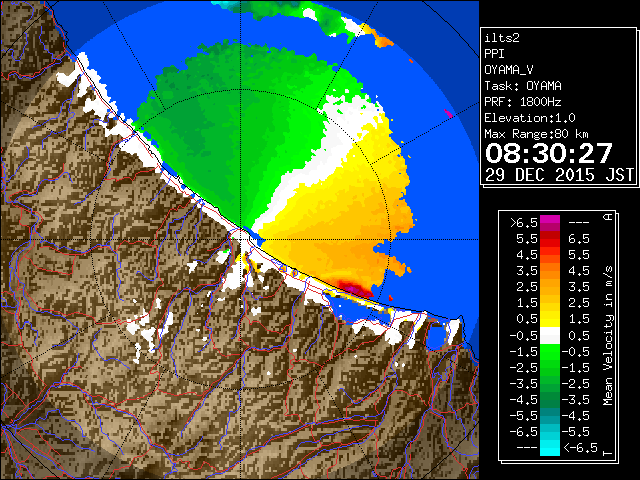Select the "Elevation:1.0" text
Image resolution: width=640 pixels, height=480 pixels.
click(x=530, y=118)
